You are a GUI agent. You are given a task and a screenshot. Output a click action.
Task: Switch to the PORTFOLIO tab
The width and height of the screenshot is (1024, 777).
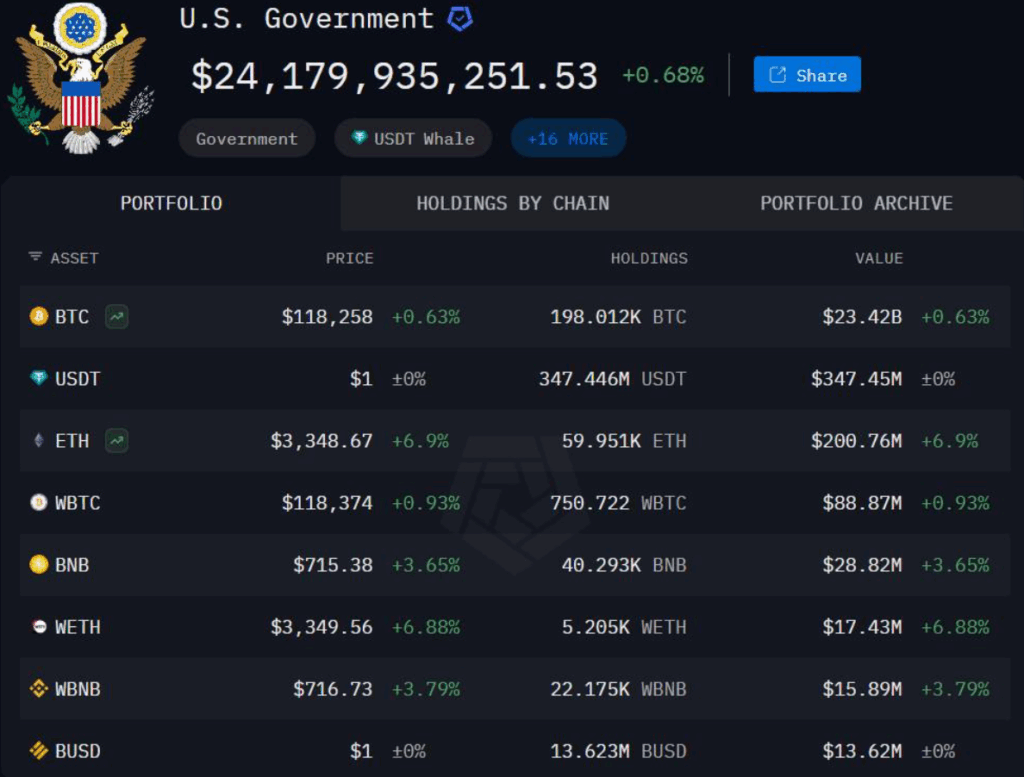pyautogui.click(x=171, y=203)
